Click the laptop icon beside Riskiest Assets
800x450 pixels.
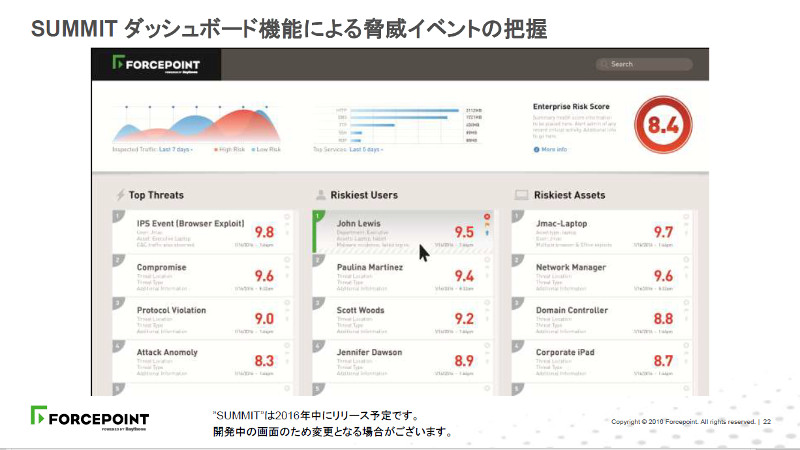[x=521, y=195]
